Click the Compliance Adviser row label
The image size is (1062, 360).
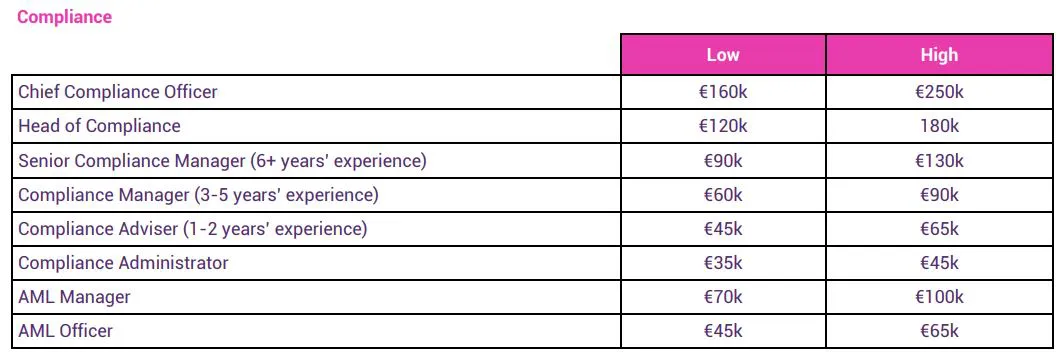pyautogui.click(x=193, y=229)
